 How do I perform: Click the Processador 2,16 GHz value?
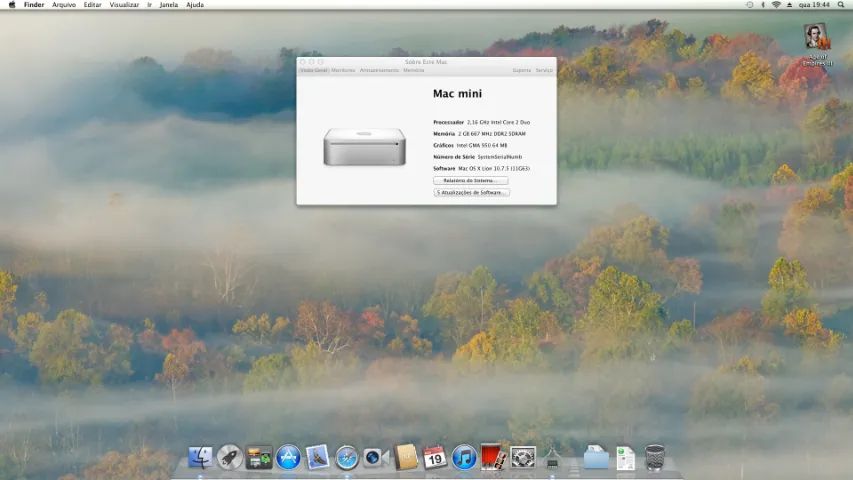[498, 122]
